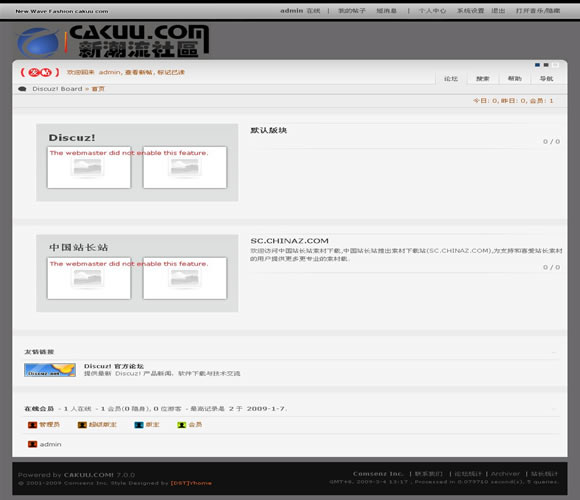
Task: Open Discuz! 官方论坛 friend link
Action: click(114, 366)
